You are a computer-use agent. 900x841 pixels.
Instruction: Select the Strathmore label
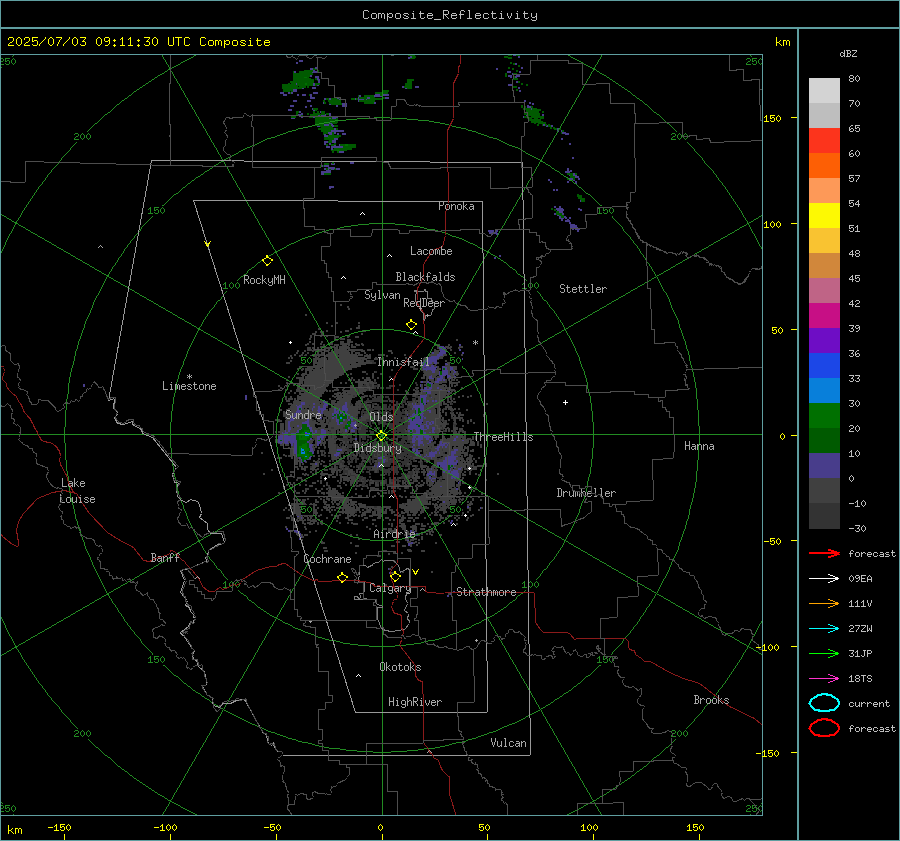(486, 592)
